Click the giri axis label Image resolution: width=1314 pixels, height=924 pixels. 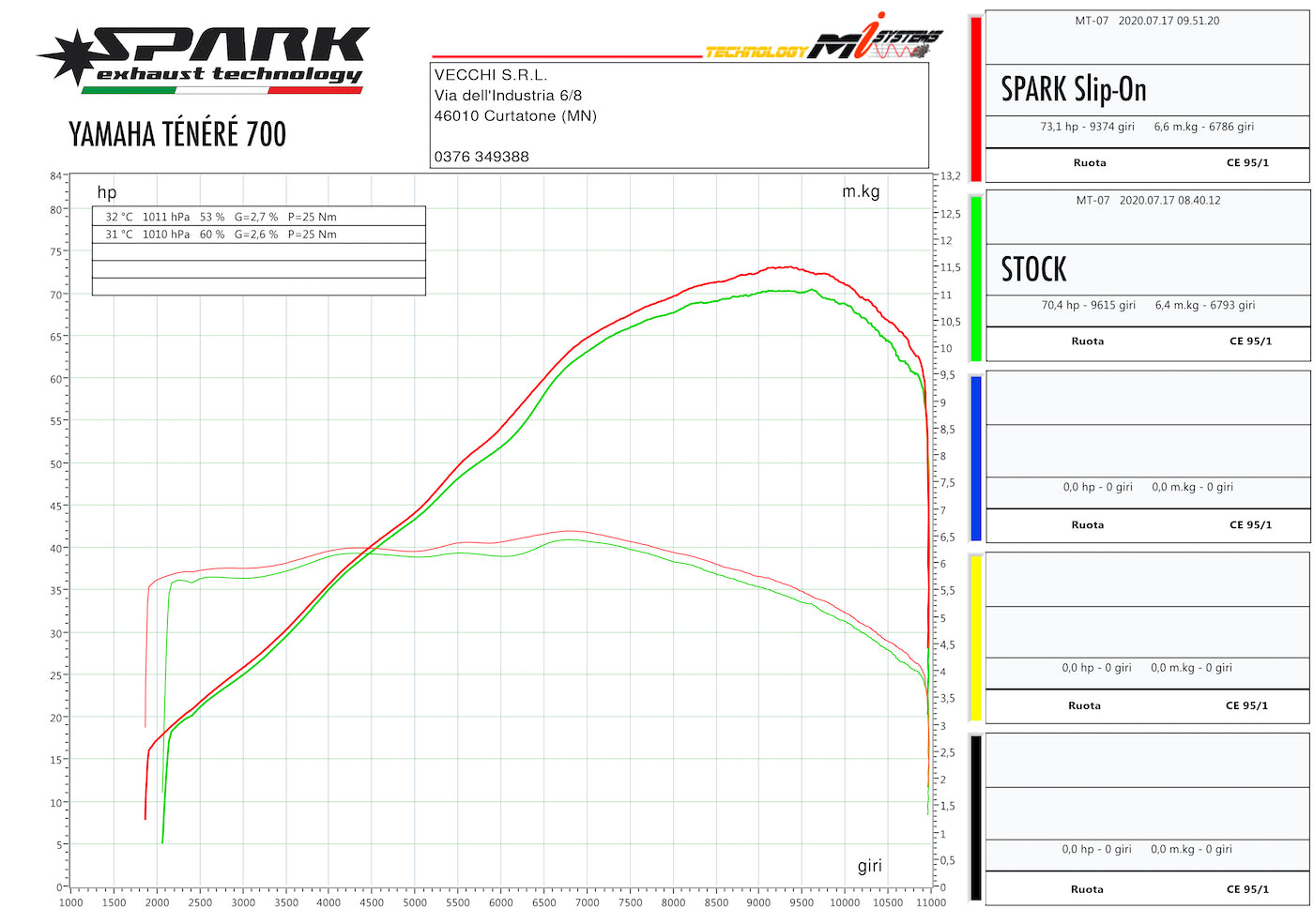click(871, 865)
